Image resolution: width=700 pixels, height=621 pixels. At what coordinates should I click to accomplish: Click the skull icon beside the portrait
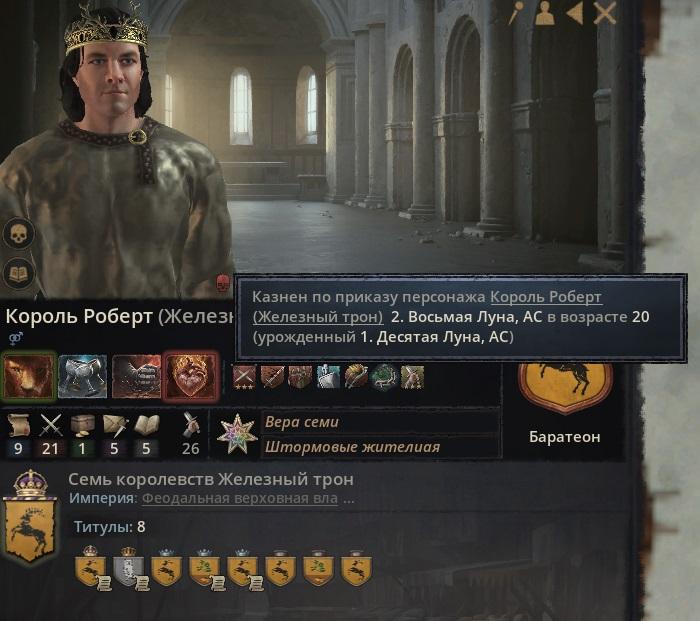point(18,233)
